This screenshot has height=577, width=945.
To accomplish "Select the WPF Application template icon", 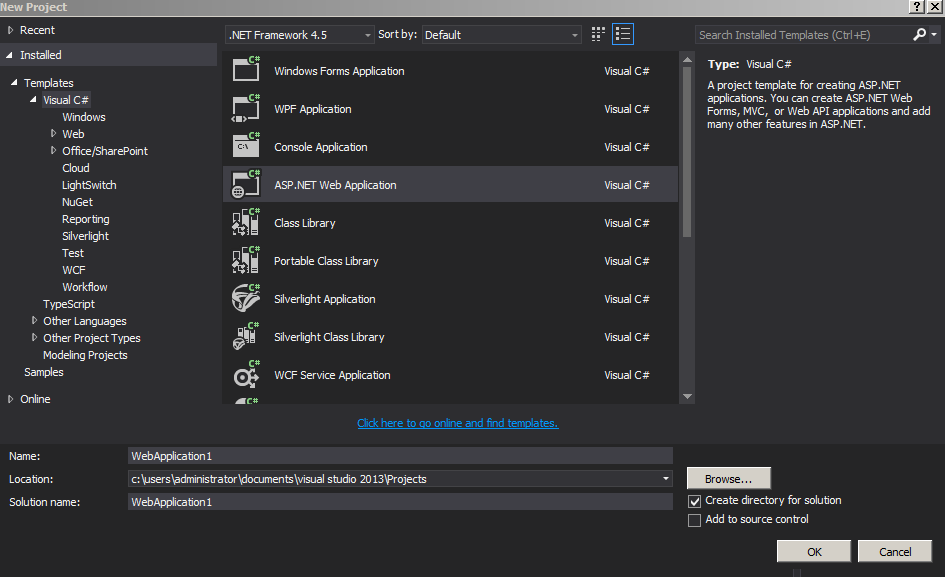I will click(x=246, y=108).
